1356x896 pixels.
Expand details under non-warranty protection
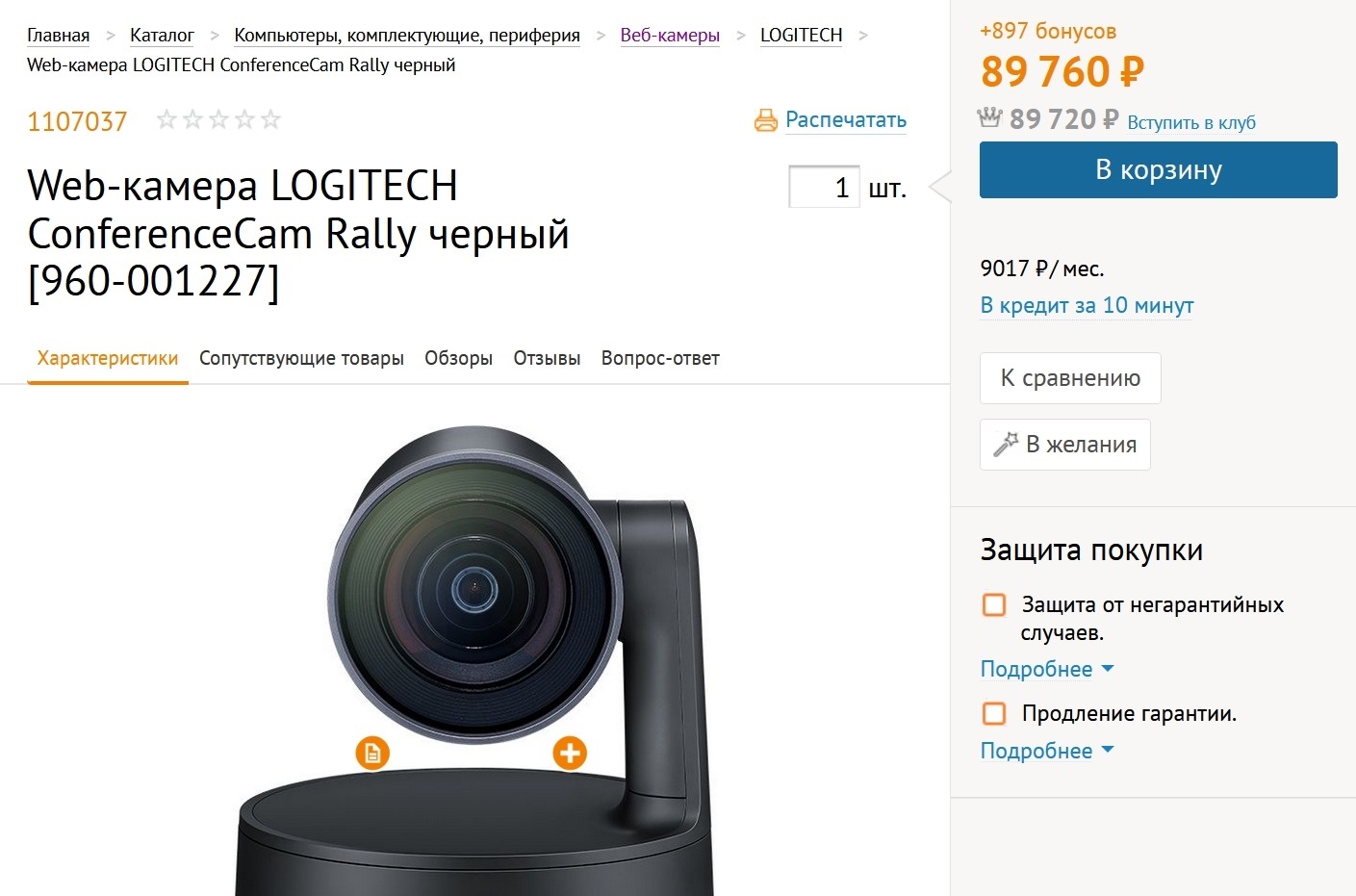click(x=1046, y=669)
